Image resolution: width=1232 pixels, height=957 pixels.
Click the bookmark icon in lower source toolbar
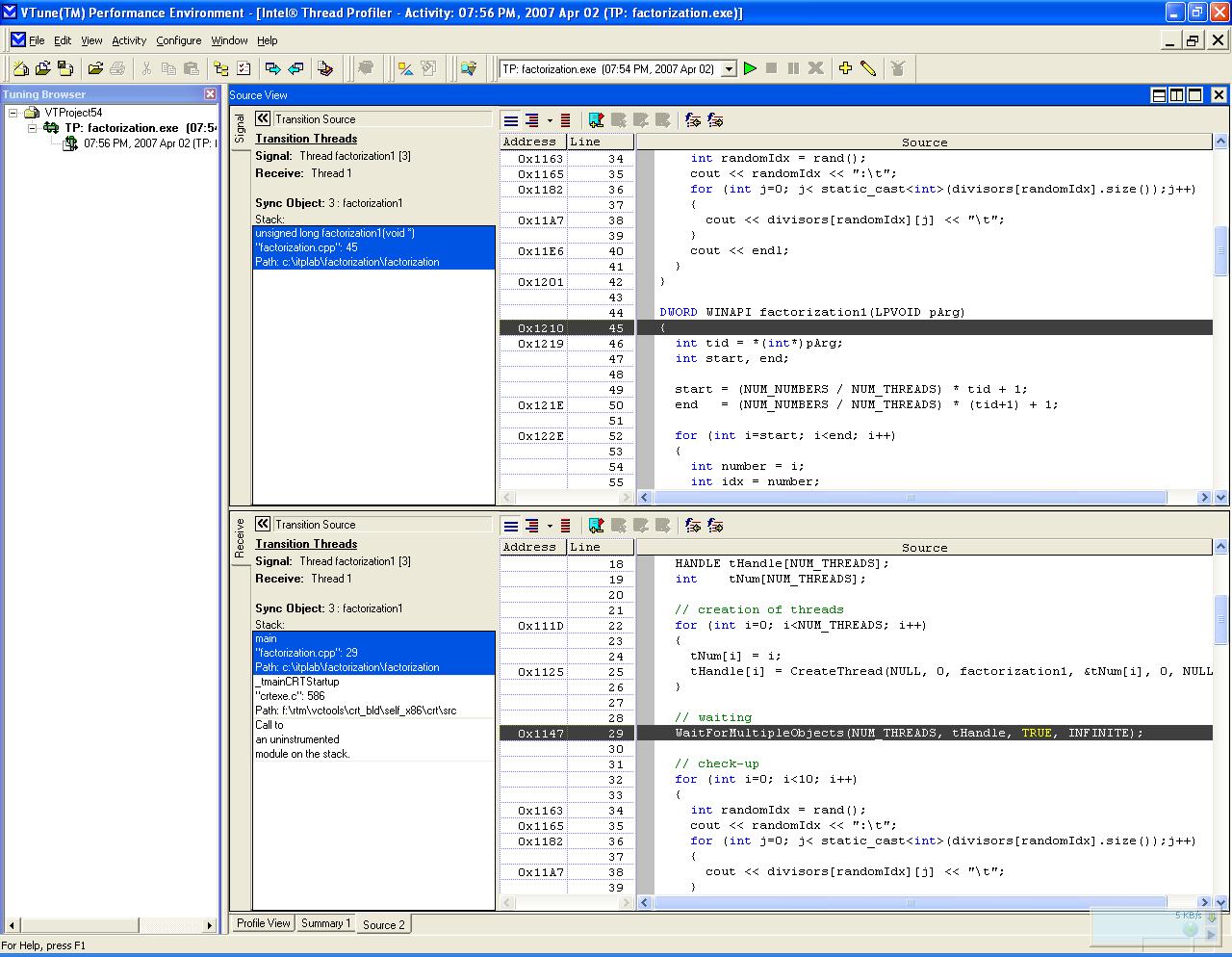597,526
